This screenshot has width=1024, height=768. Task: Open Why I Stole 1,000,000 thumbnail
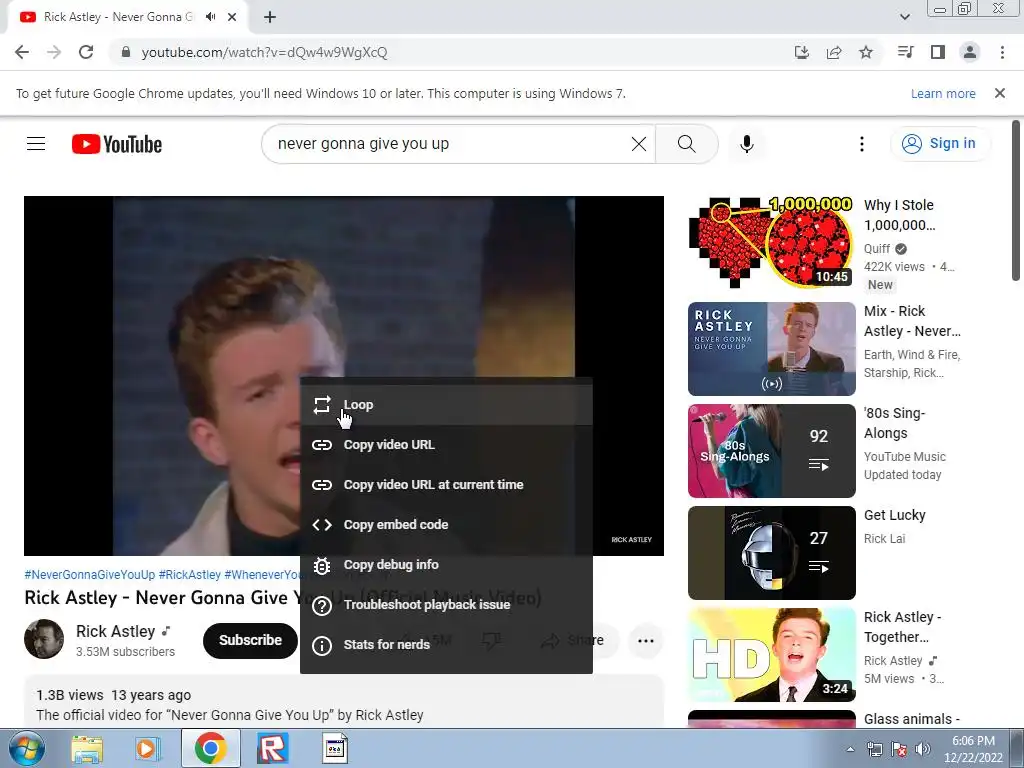coord(771,242)
